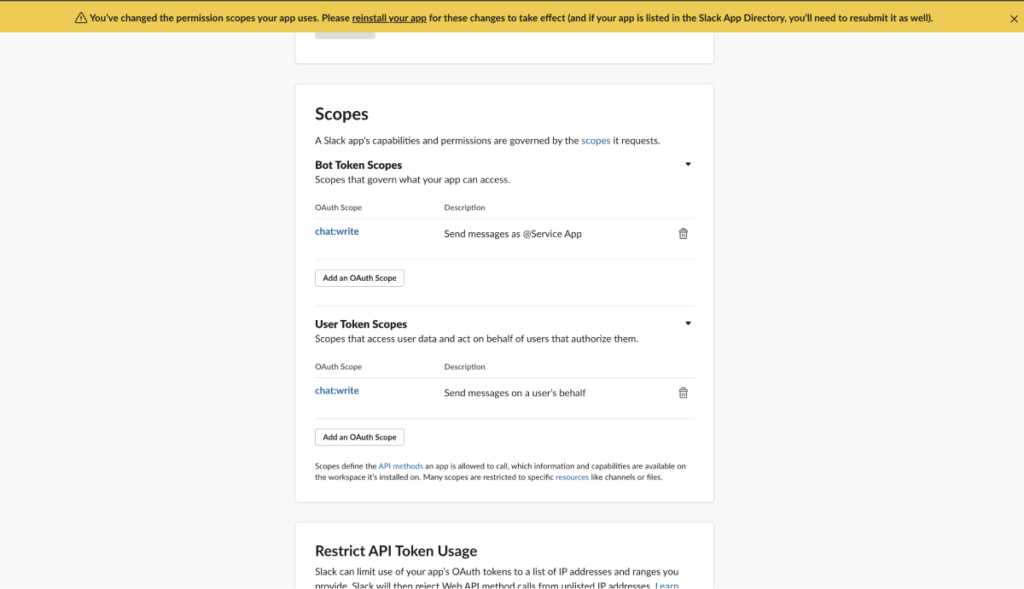
Task: Collapse the User Token Scopes section
Action: coord(687,323)
